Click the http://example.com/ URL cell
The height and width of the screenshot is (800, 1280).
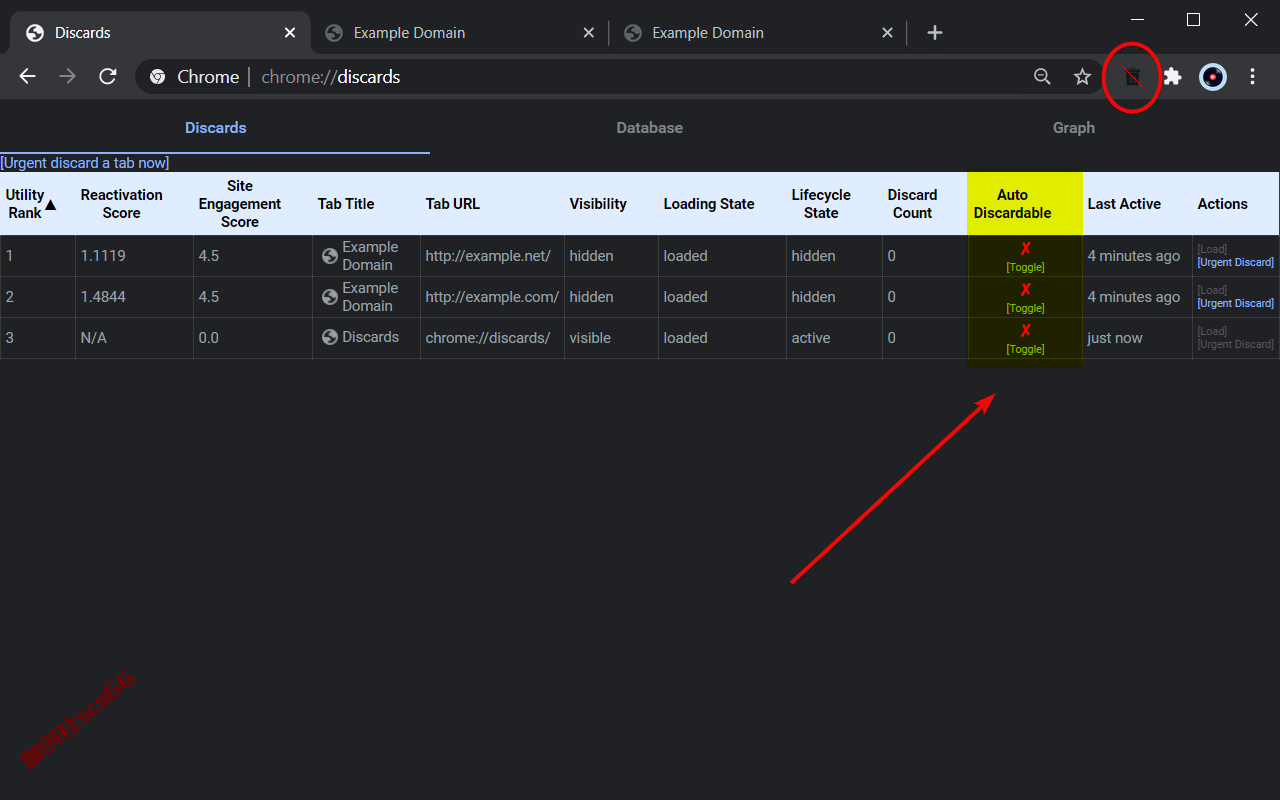pyautogui.click(x=492, y=297)
